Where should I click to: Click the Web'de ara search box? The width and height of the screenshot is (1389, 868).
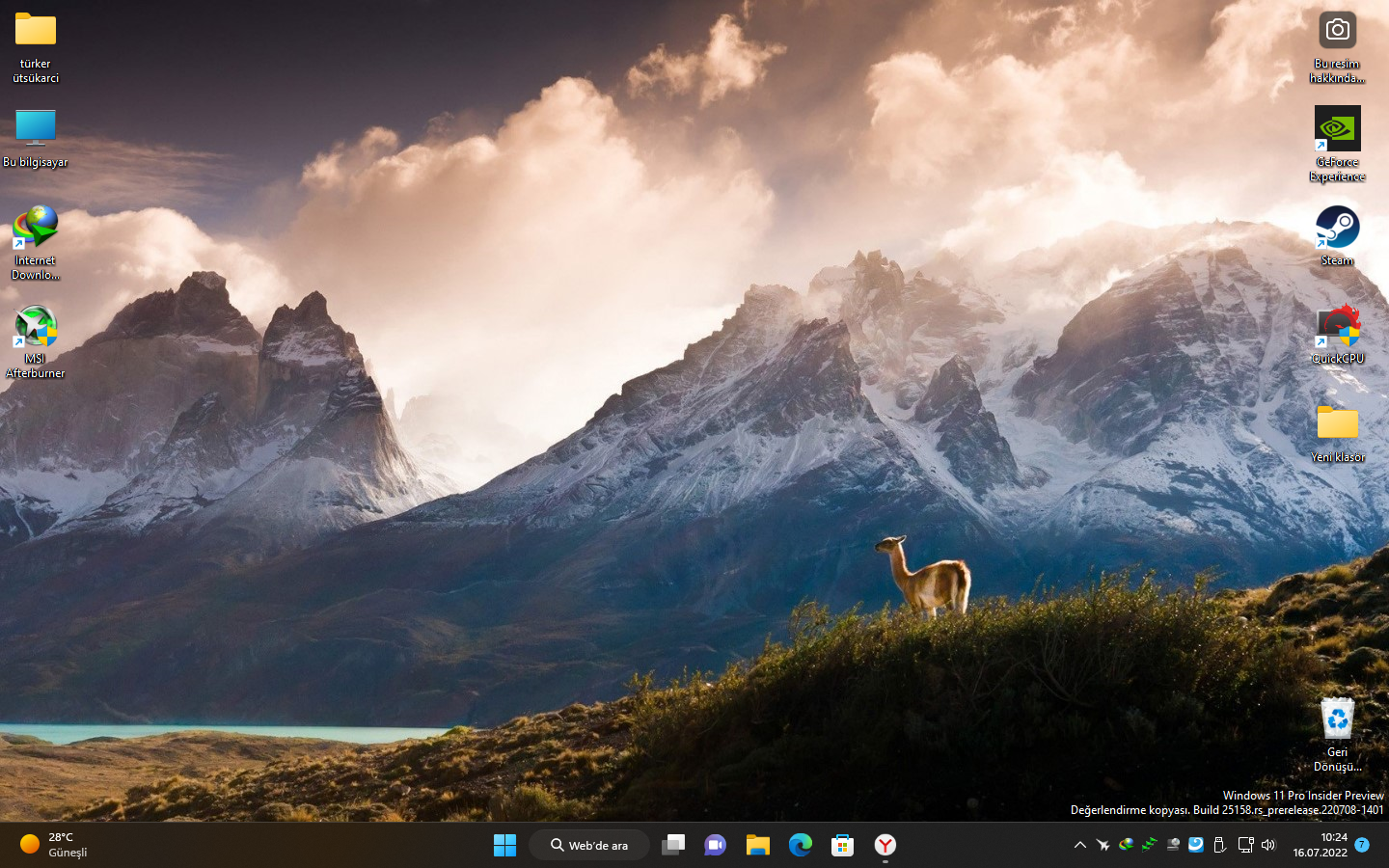click(589, 846)
